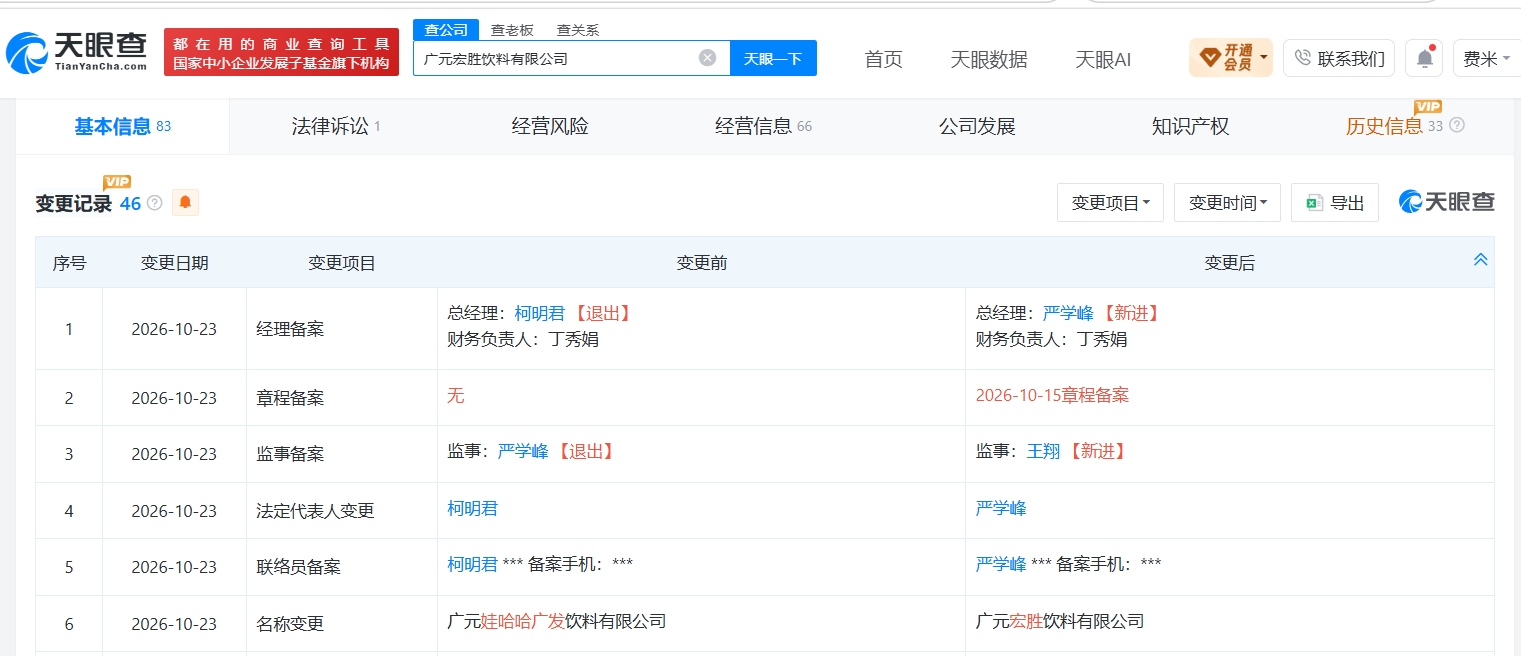
Task: Click the orange bell beside 变更记录
Action: (x=185, y=203)
